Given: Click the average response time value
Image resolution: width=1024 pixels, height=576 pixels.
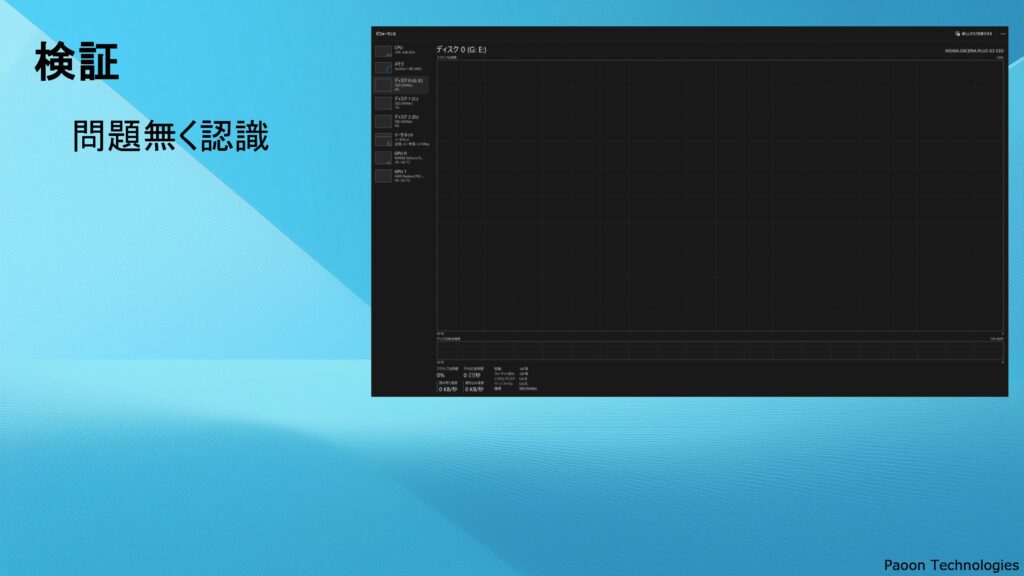Looking at the screenshot, I should pyautogui.click(x=471, y=375).
